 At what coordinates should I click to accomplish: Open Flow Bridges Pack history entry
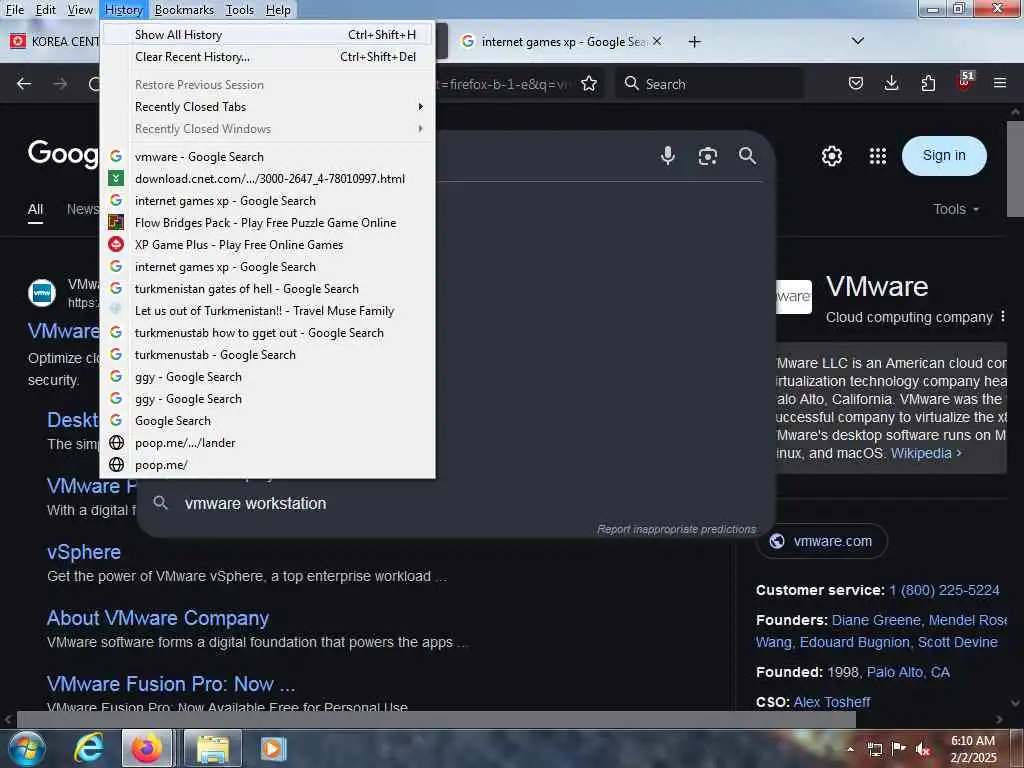(268, 223)
